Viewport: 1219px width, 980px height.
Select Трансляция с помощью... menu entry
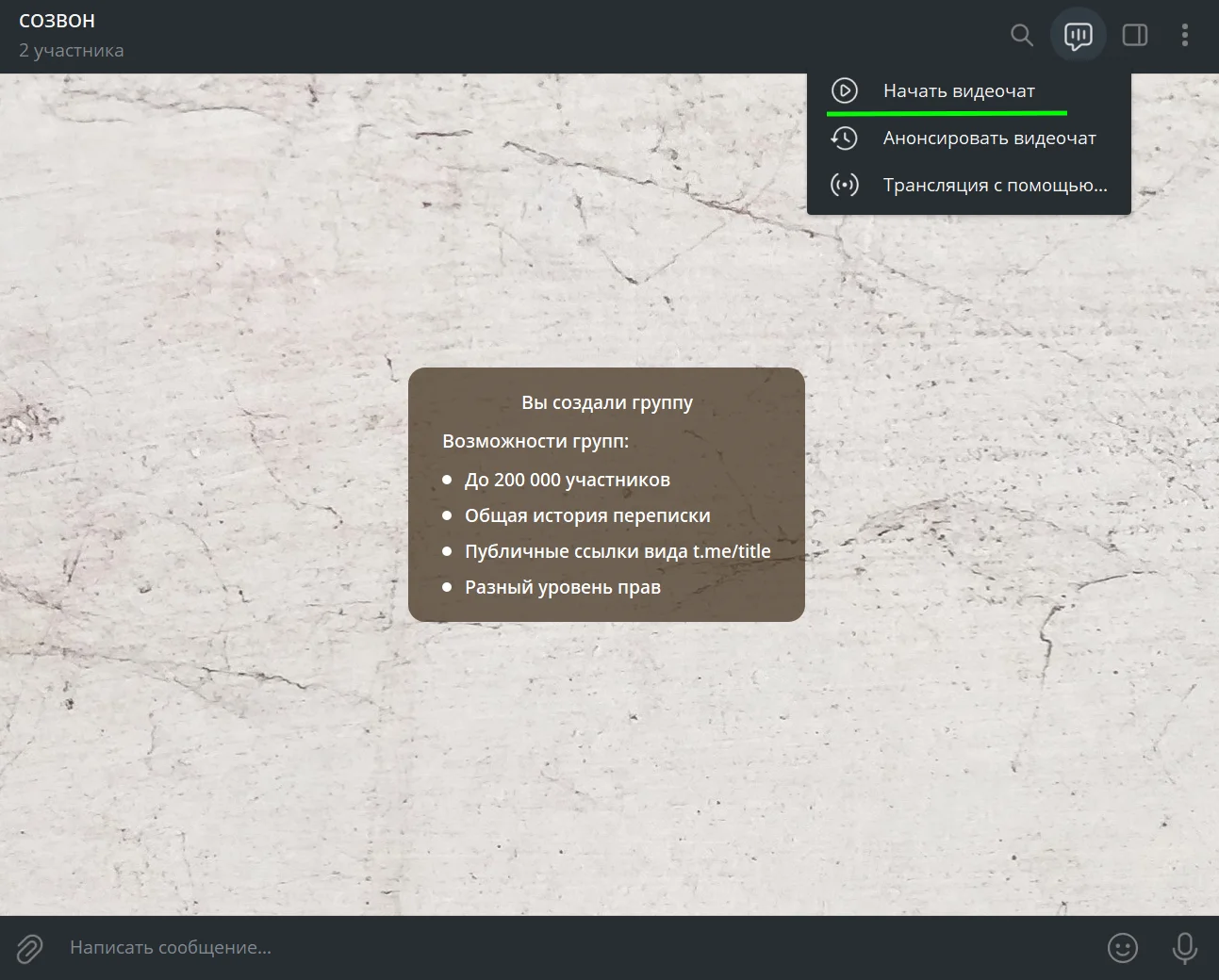click(969, 186)
